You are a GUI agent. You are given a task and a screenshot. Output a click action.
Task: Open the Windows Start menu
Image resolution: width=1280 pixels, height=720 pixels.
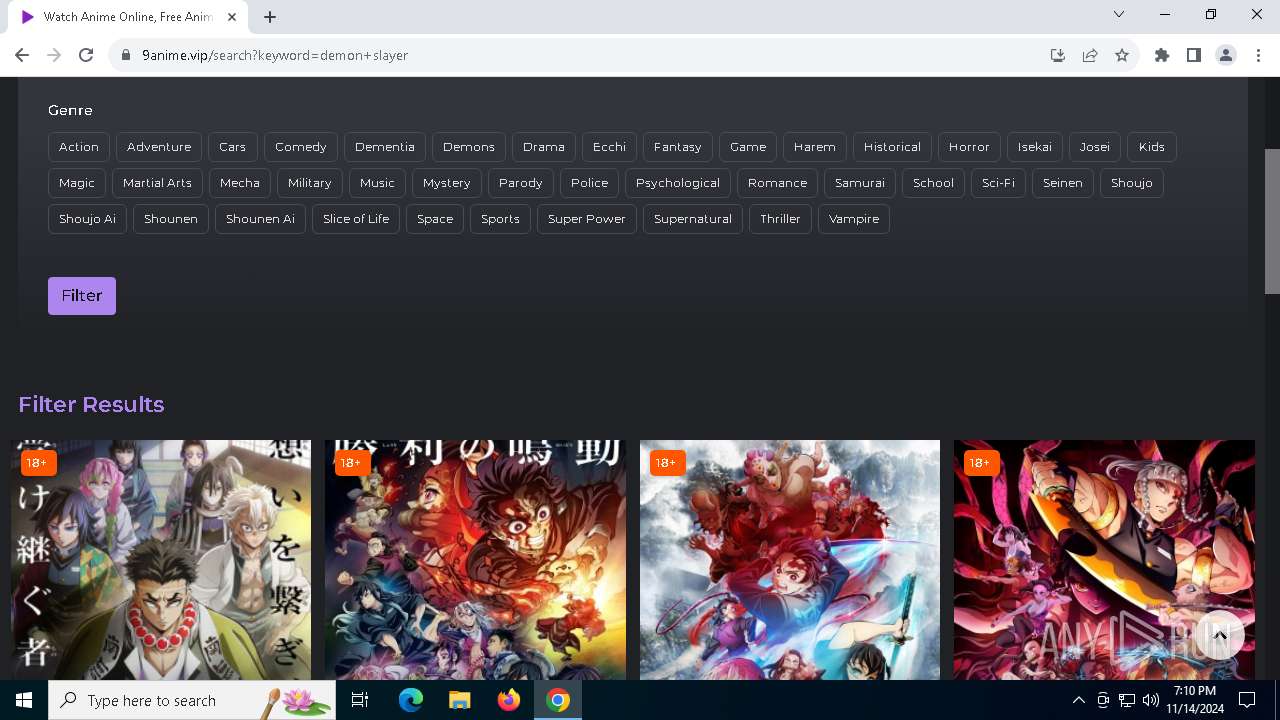coord(24,700)
